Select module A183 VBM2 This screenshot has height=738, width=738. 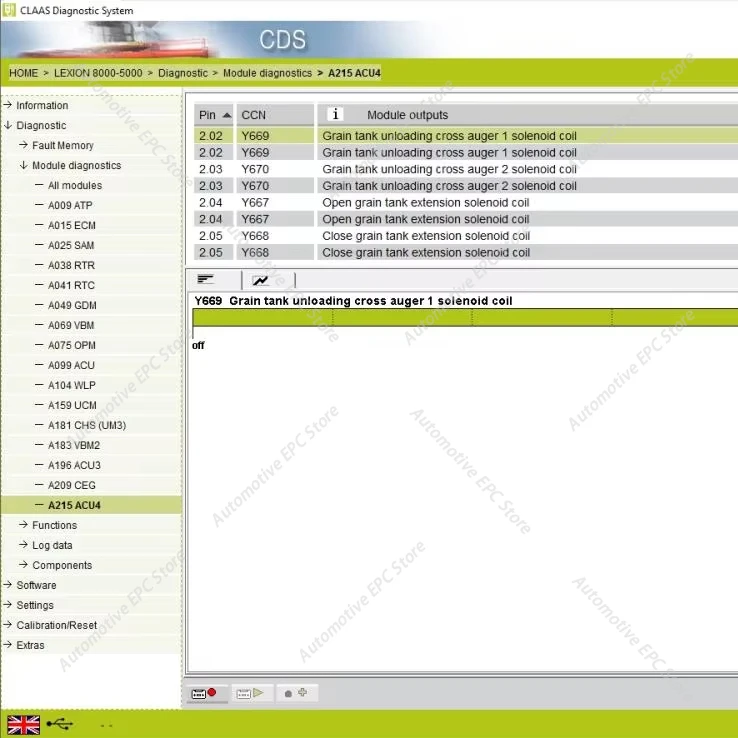click(74, 445)
